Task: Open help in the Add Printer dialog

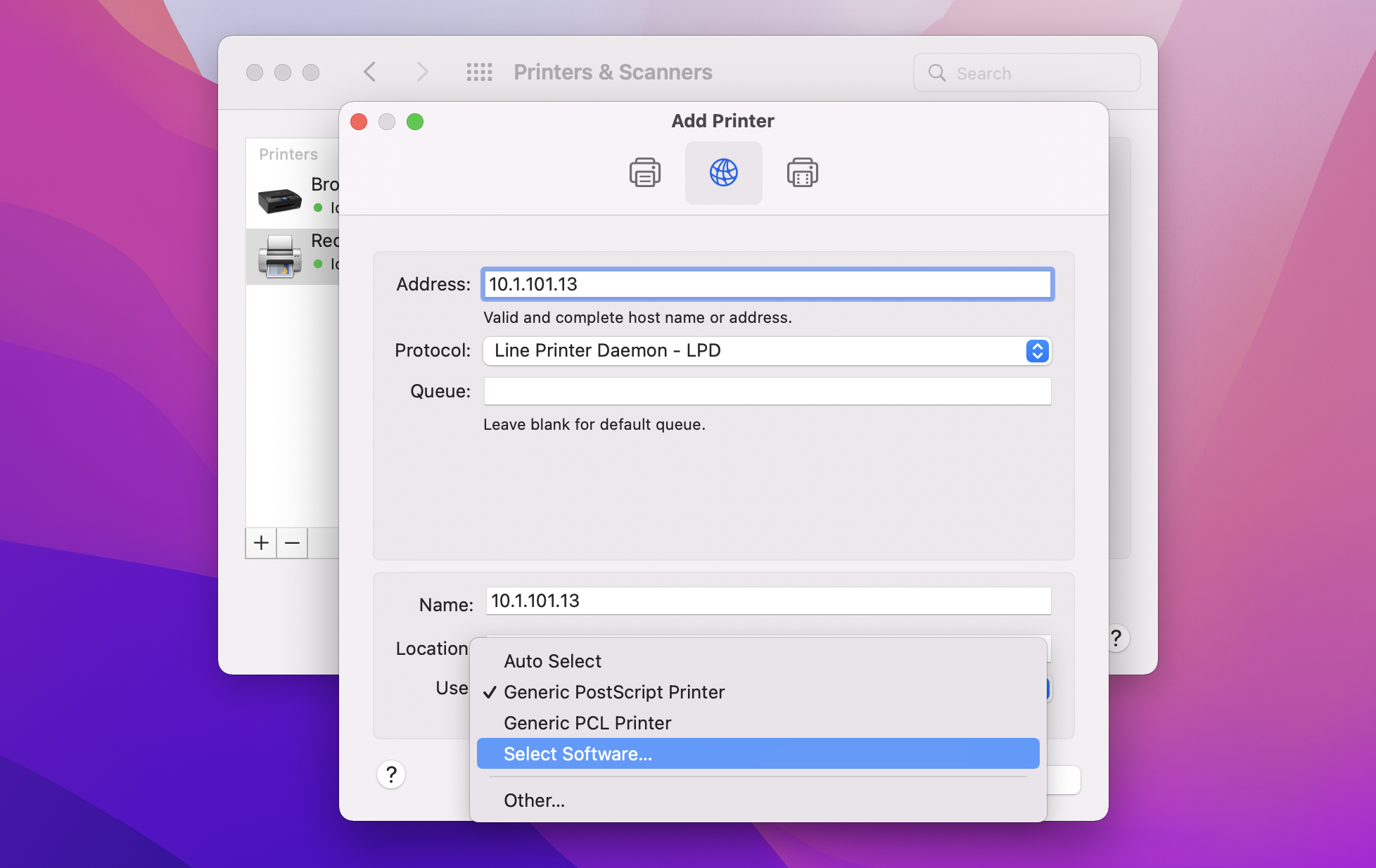Action: [x=391, y=775]
